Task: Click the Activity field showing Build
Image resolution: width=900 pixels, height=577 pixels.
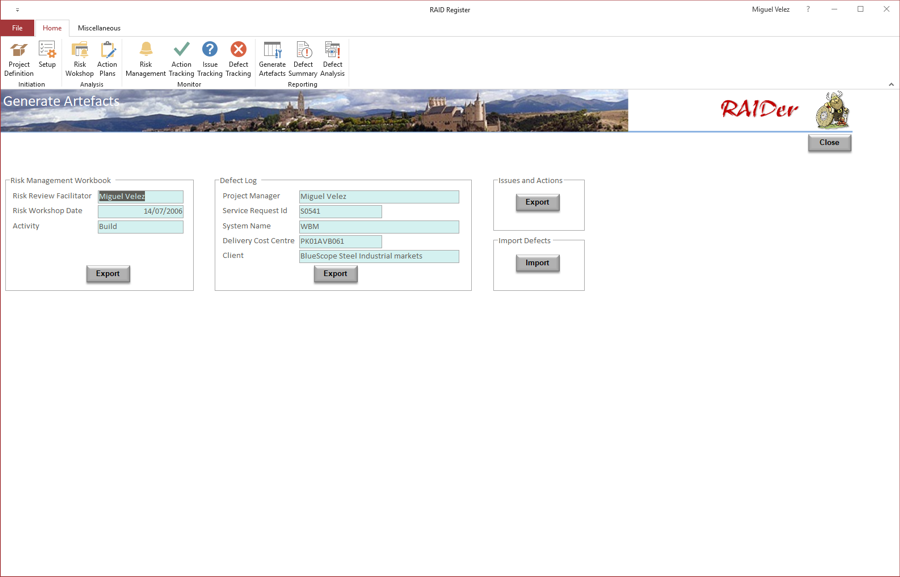Action: pos(141,227)
